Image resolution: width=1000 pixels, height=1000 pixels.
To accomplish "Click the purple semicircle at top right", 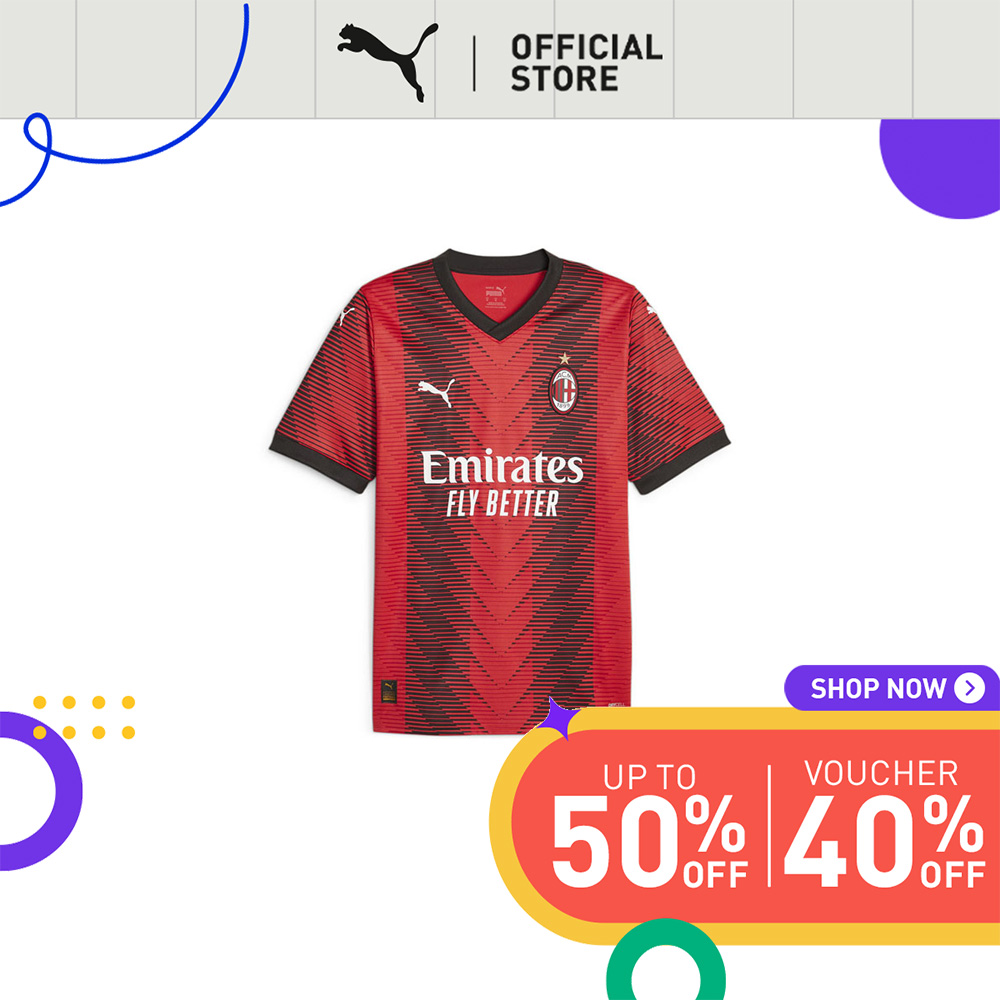I will 940,168.
